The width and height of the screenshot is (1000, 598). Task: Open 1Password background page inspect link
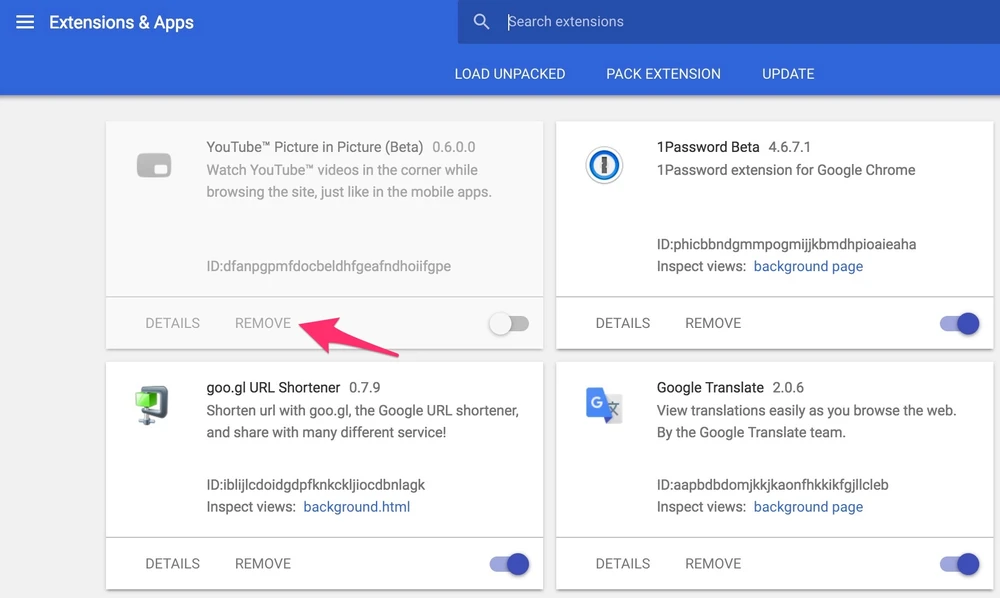[808, 267]
